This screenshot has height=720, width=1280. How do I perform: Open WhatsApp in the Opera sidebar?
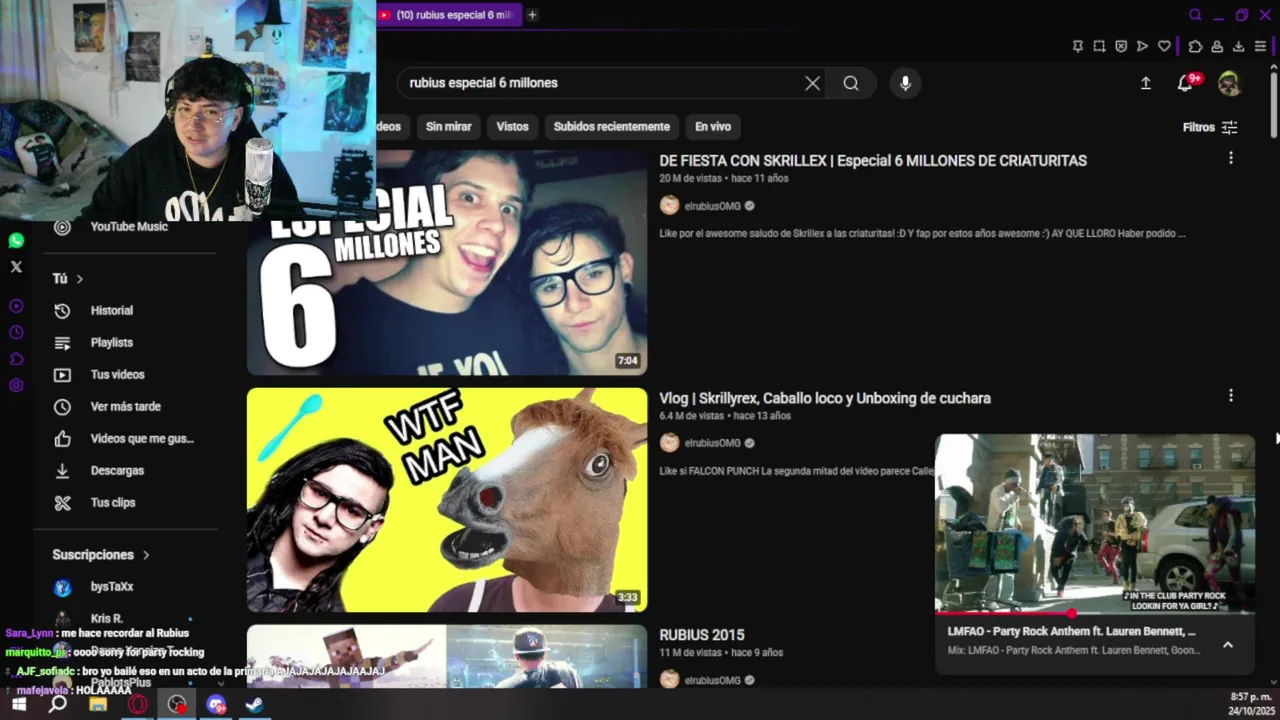point(16,241)
